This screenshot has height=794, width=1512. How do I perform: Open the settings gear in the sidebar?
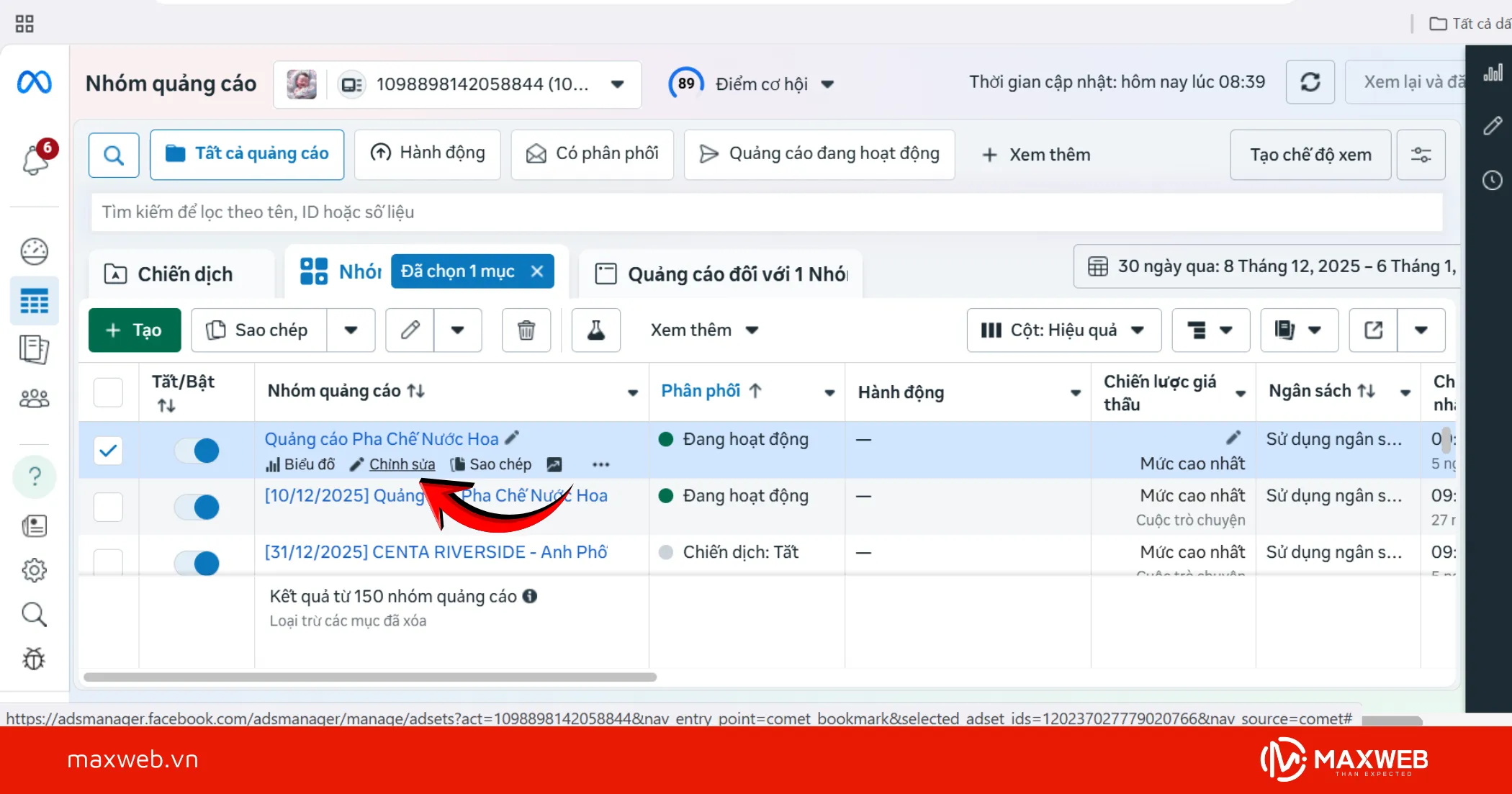pyautogui.click(x=34, y=570)
